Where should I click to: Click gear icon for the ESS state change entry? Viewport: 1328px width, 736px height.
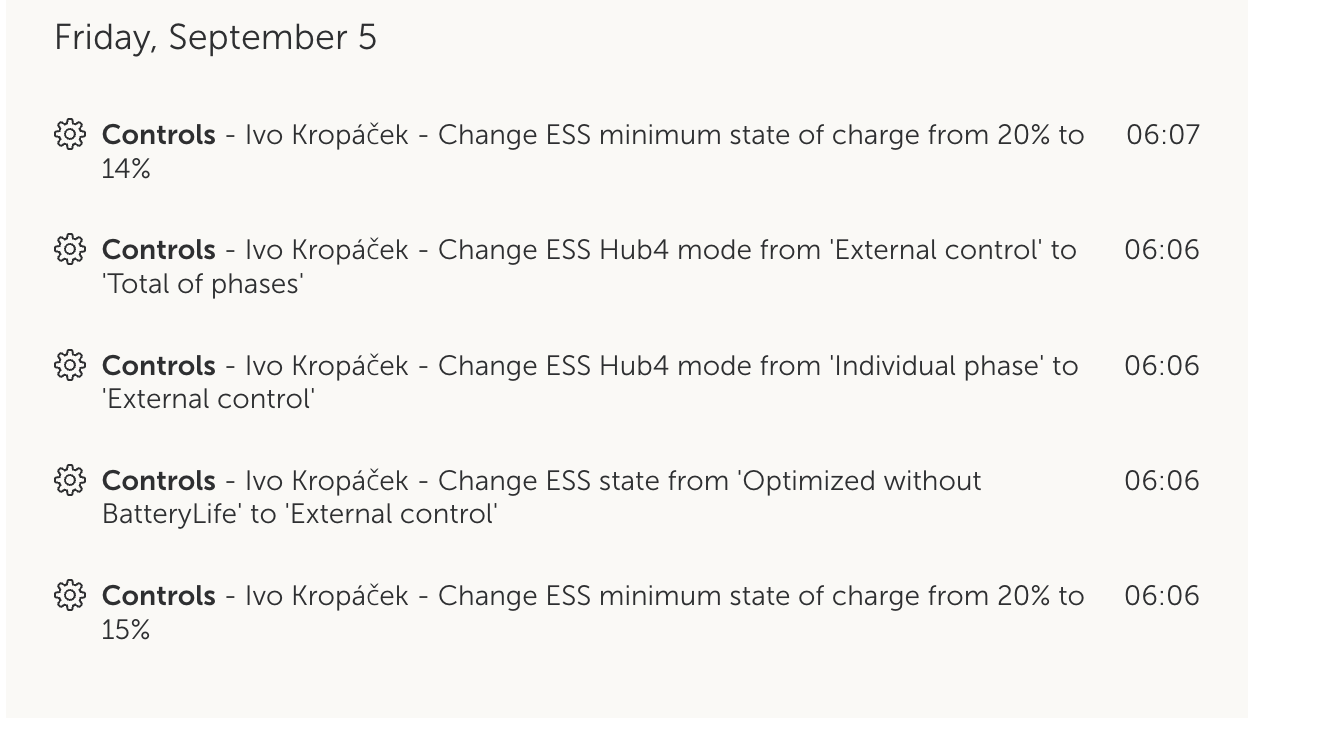click(x=69, y=480)
